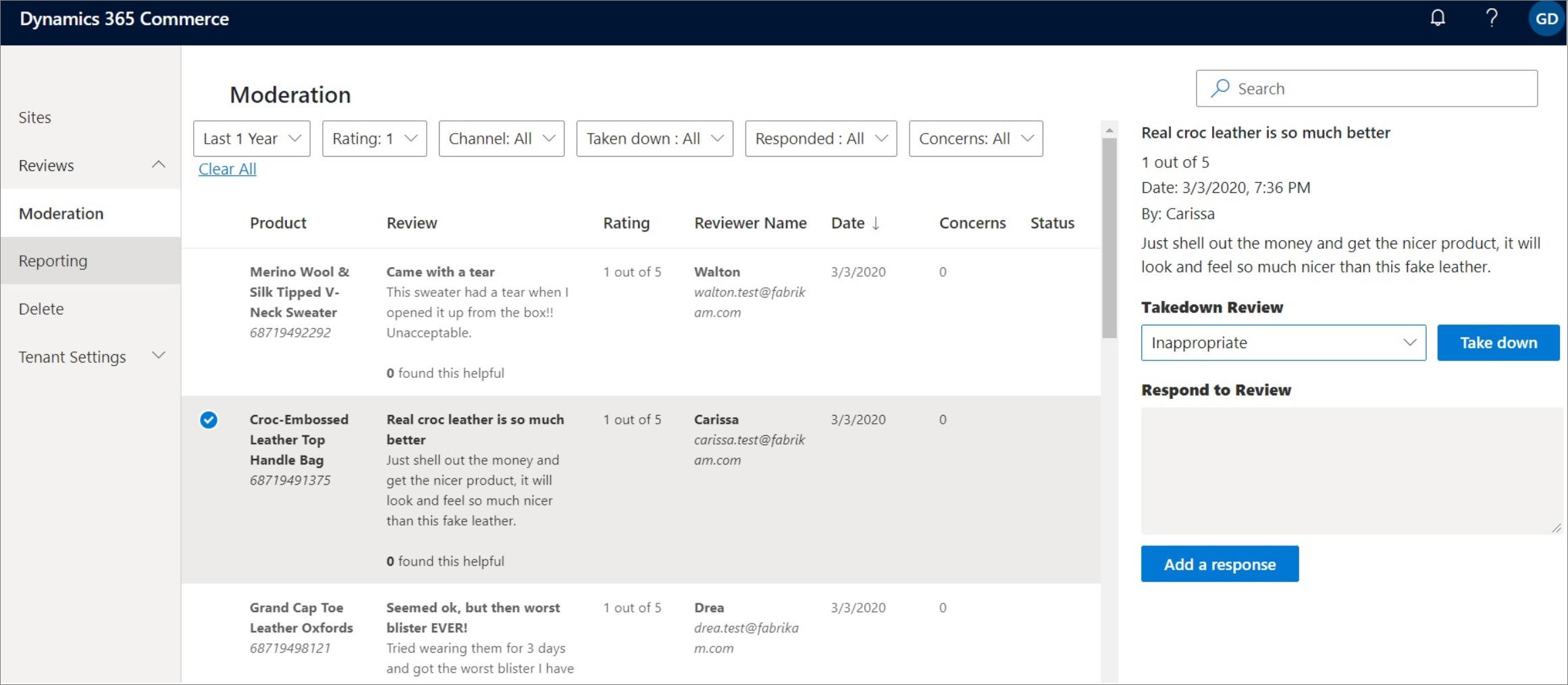1568x685 pixels.
Task: Open Reporting in the sidebar
Action: (90, 261)
